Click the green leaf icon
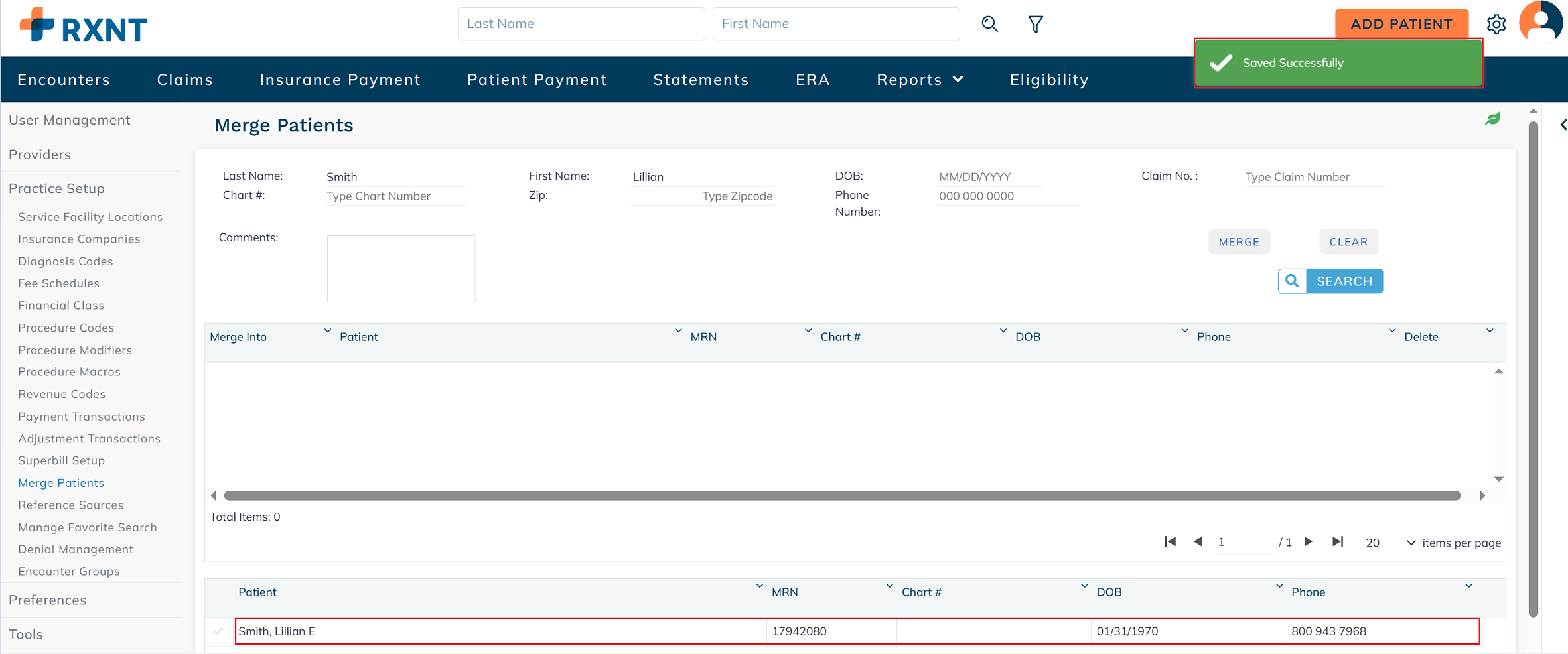Image resolution: width=1568 pixels, height=654 pixels. click(x=1493, y=119)
